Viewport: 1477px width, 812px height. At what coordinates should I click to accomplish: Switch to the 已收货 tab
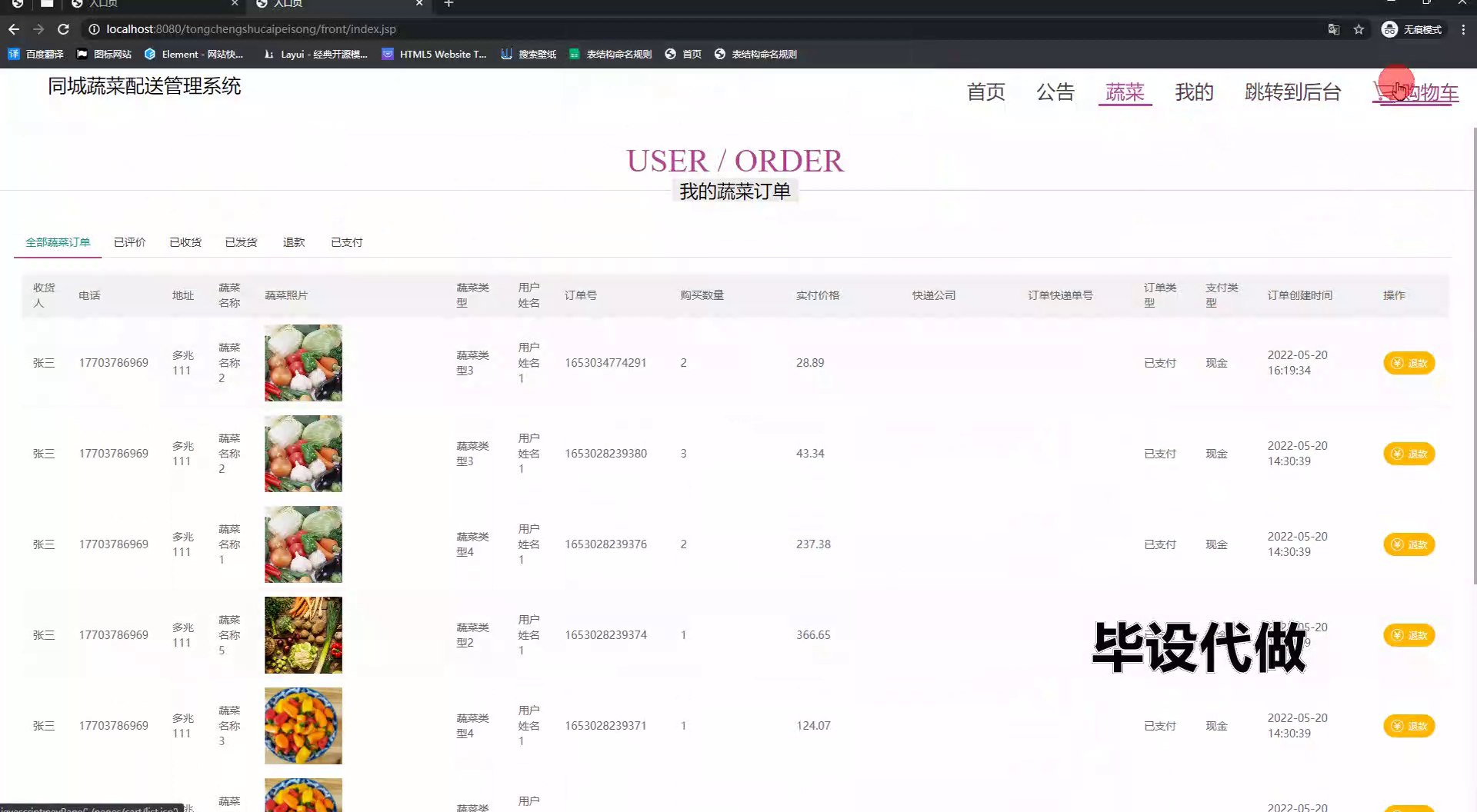pyautogui.click(x=185, y=242)
